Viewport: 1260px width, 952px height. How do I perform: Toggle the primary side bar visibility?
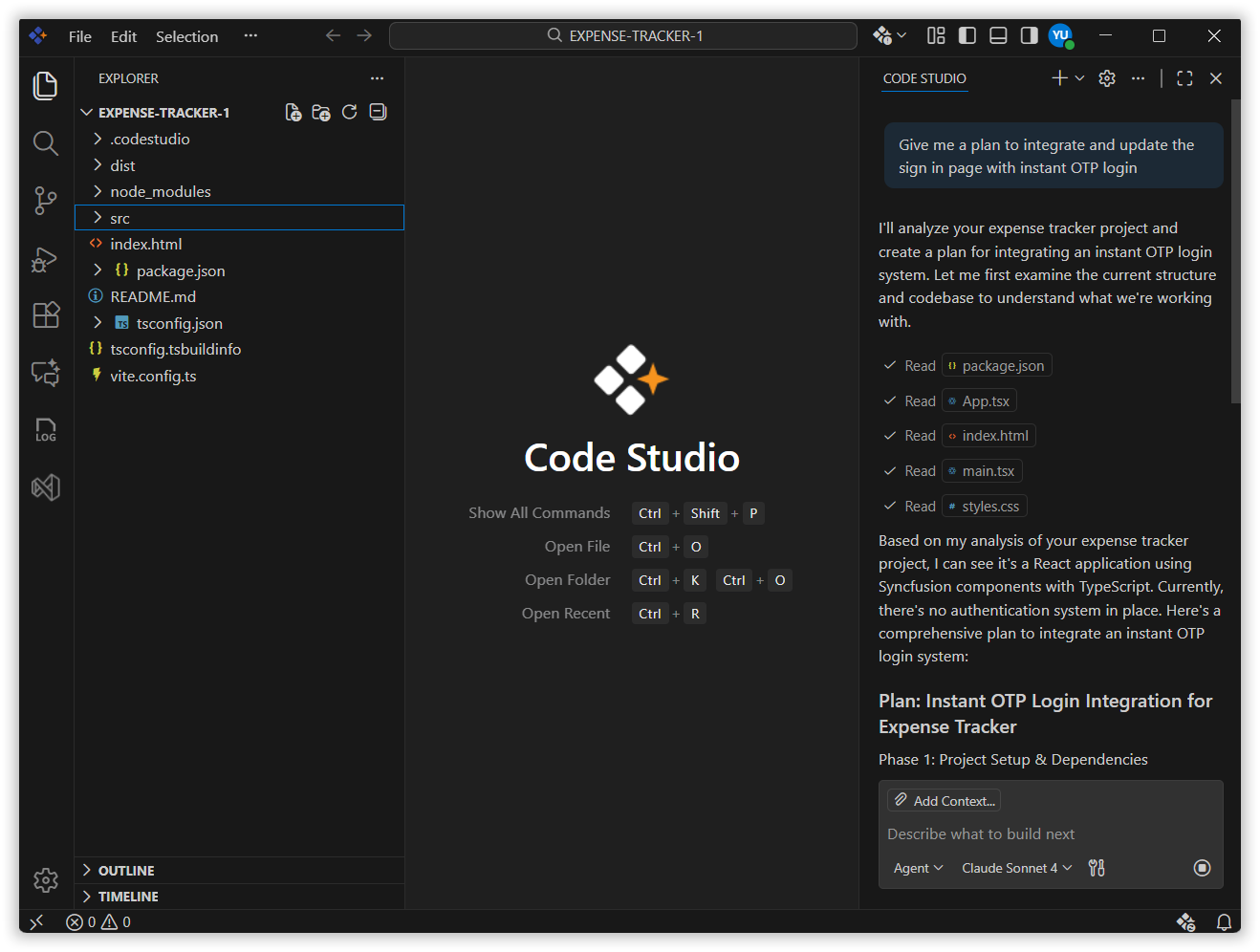tap(967, 35)
